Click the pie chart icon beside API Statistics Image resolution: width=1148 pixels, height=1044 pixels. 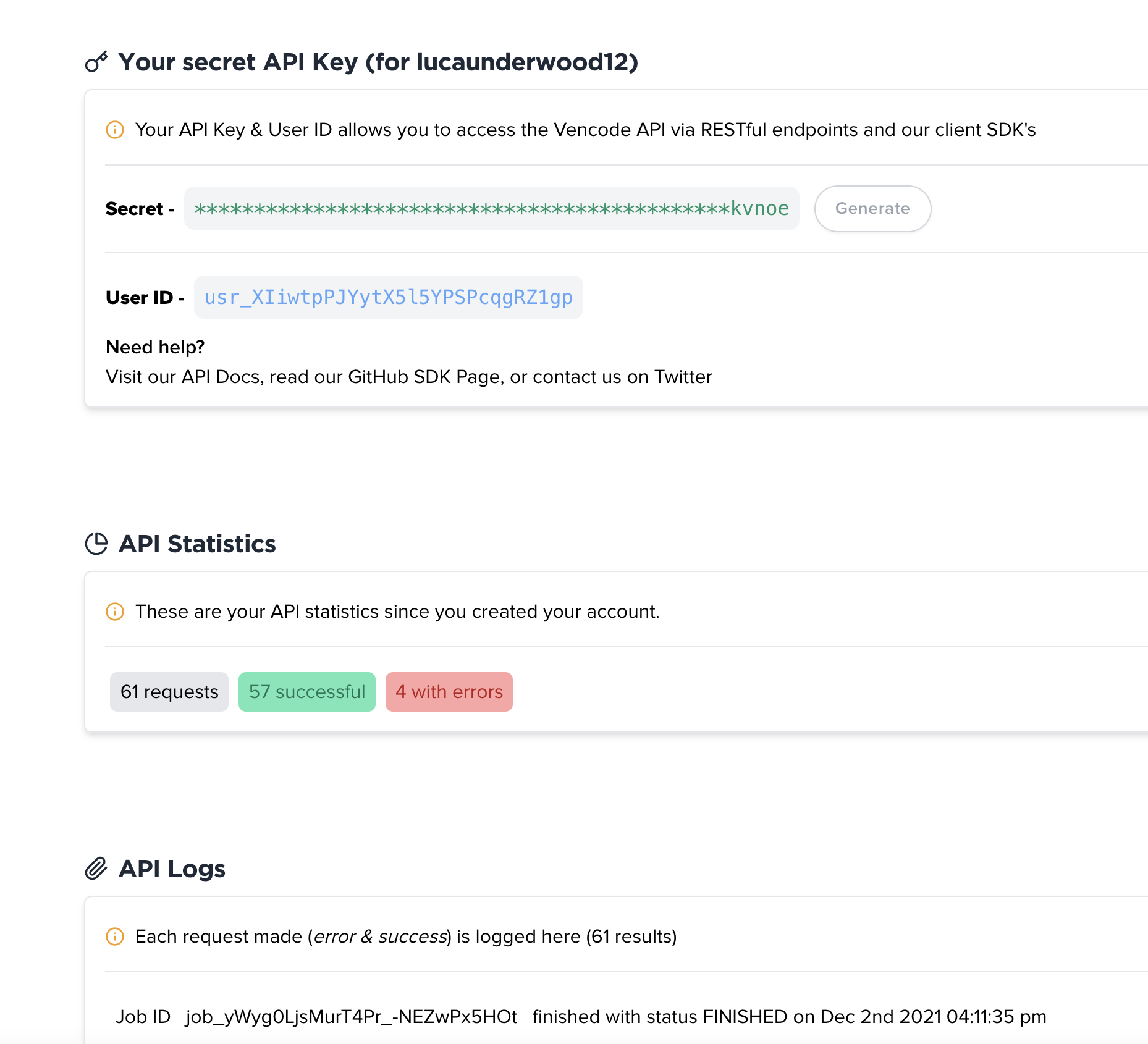click(x=96, y=544)
